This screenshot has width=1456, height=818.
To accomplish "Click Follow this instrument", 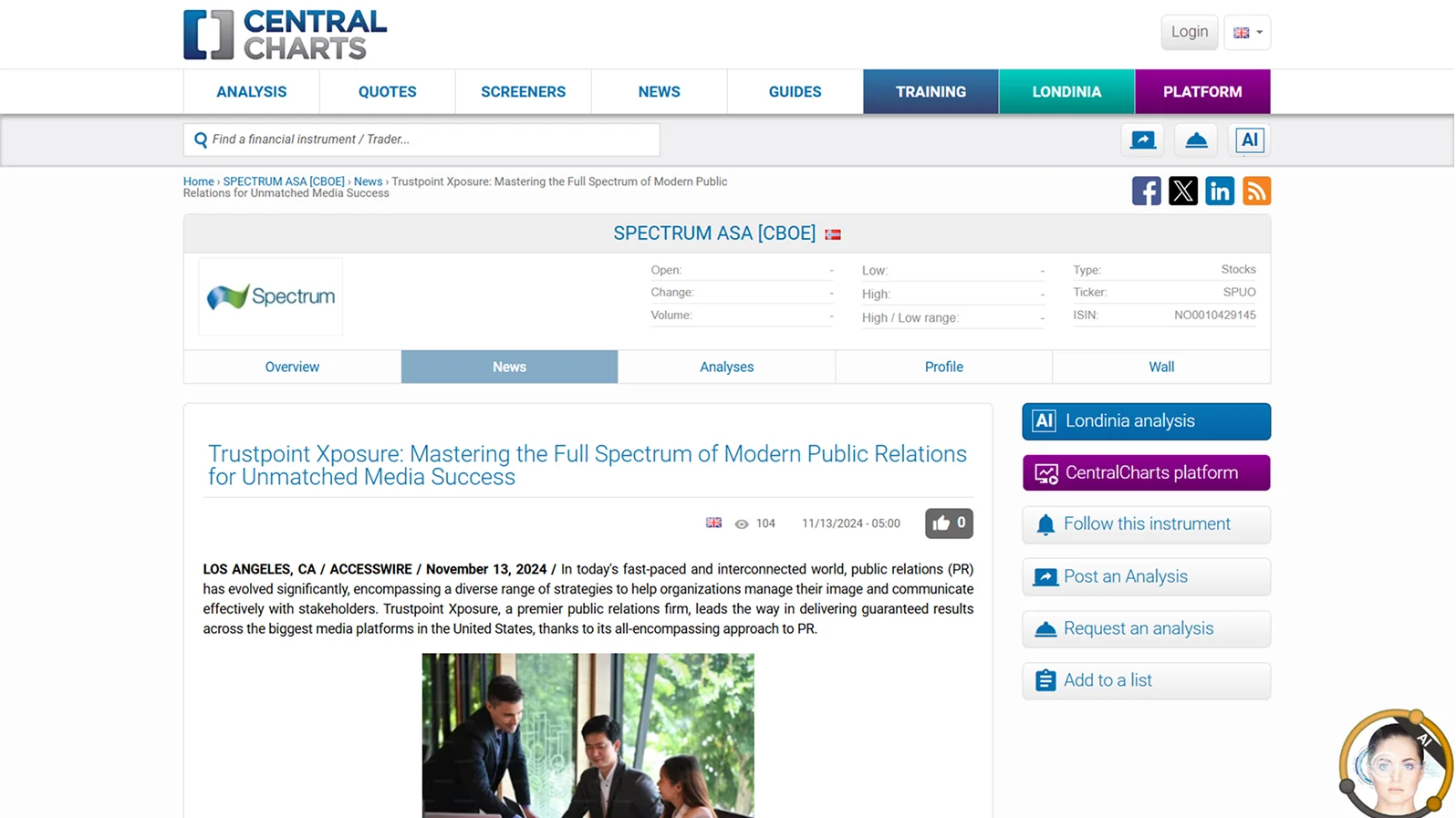I will (x=1147, y=524).
